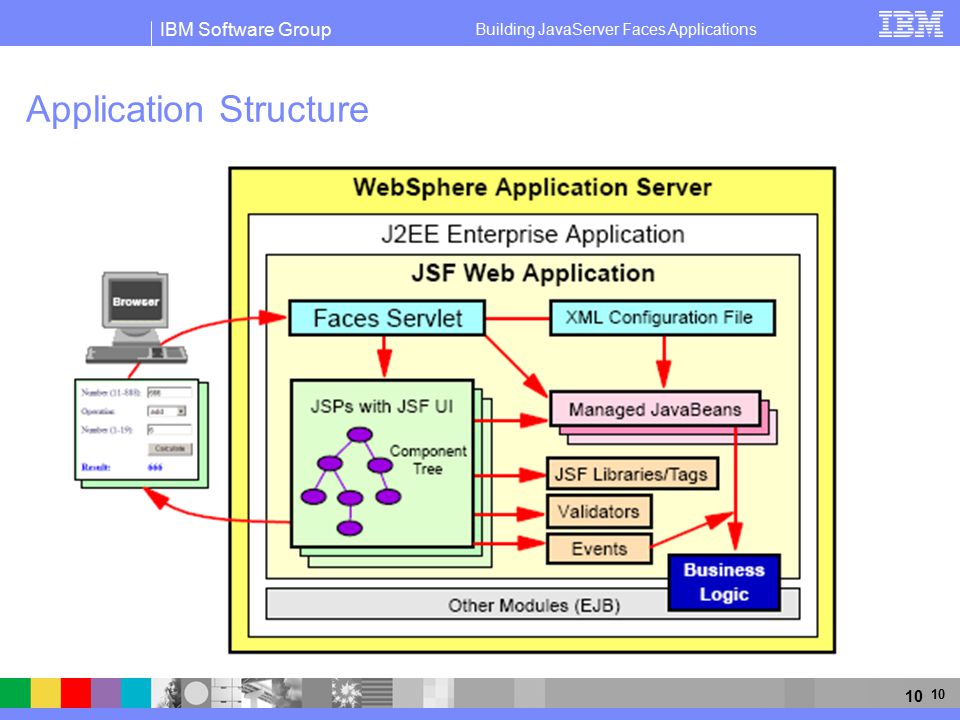Click the 'JSF Web Application' heading

533,273
